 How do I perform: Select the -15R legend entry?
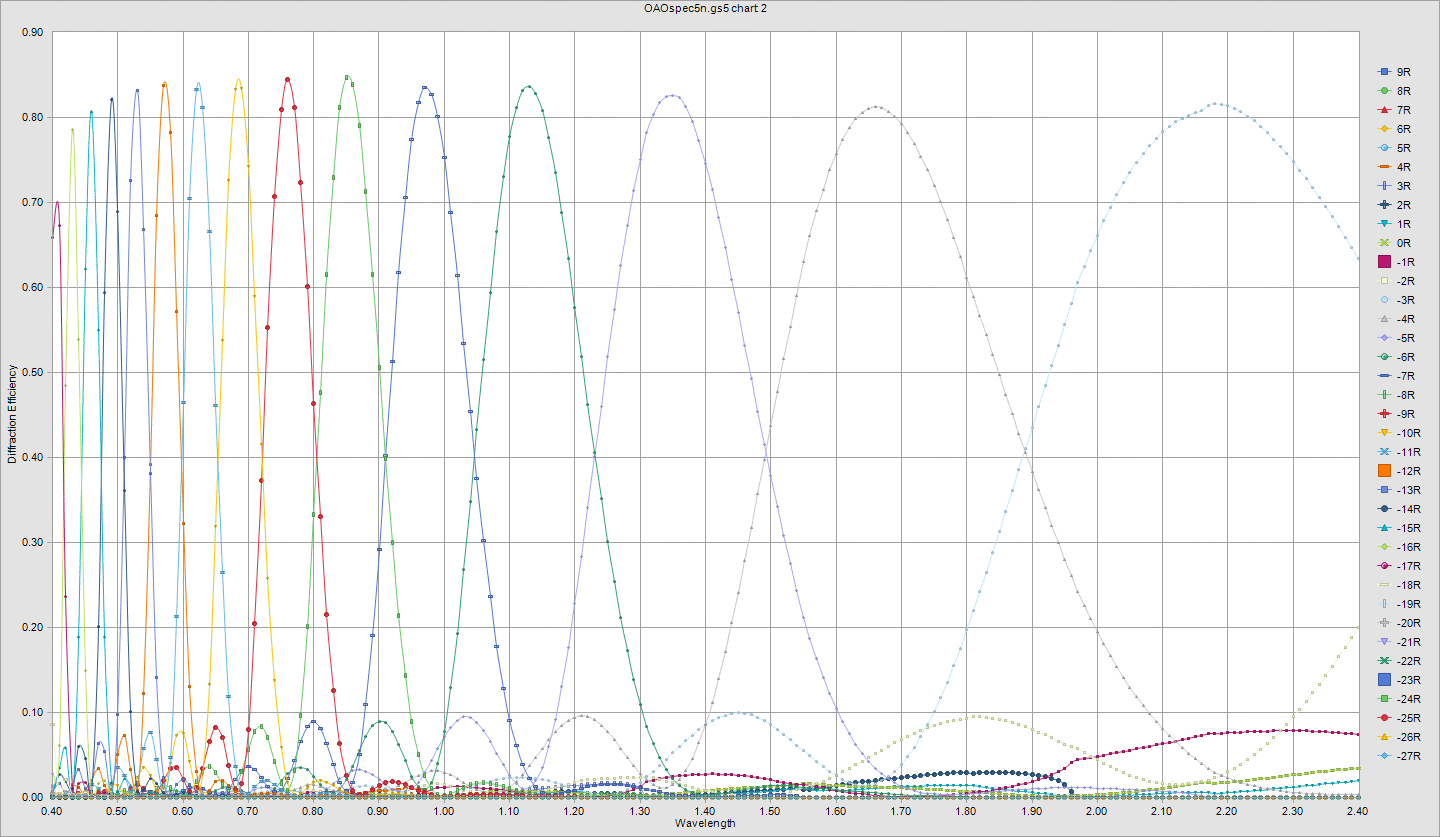pos(1399,528)
